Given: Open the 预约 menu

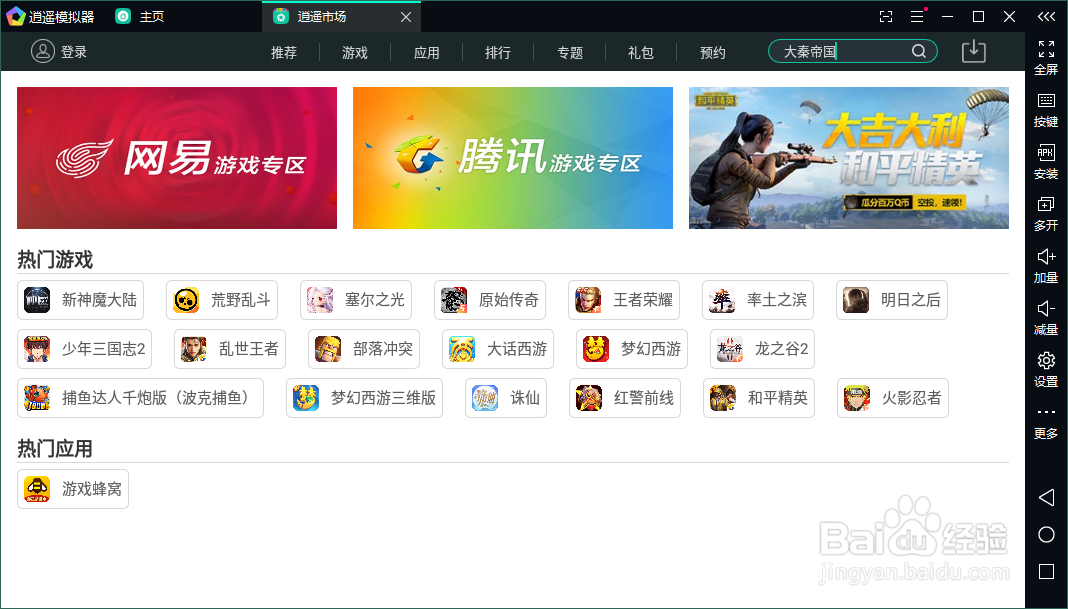Looking at the screenshot, I should pos(712,52).
